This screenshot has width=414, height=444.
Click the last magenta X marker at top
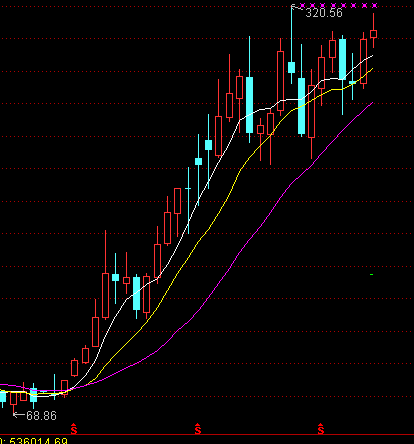pyautogui.click(x=374, y=5)
